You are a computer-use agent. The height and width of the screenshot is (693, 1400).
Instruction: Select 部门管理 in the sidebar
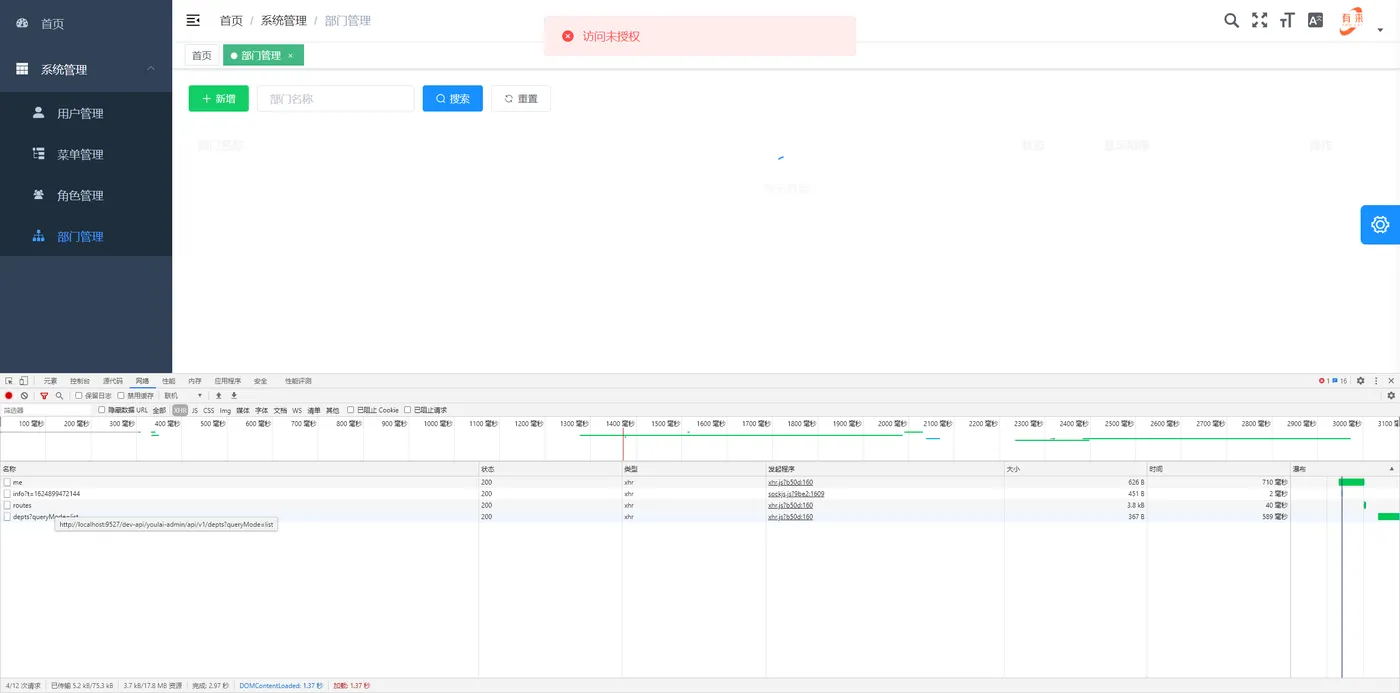coord(86,236)
